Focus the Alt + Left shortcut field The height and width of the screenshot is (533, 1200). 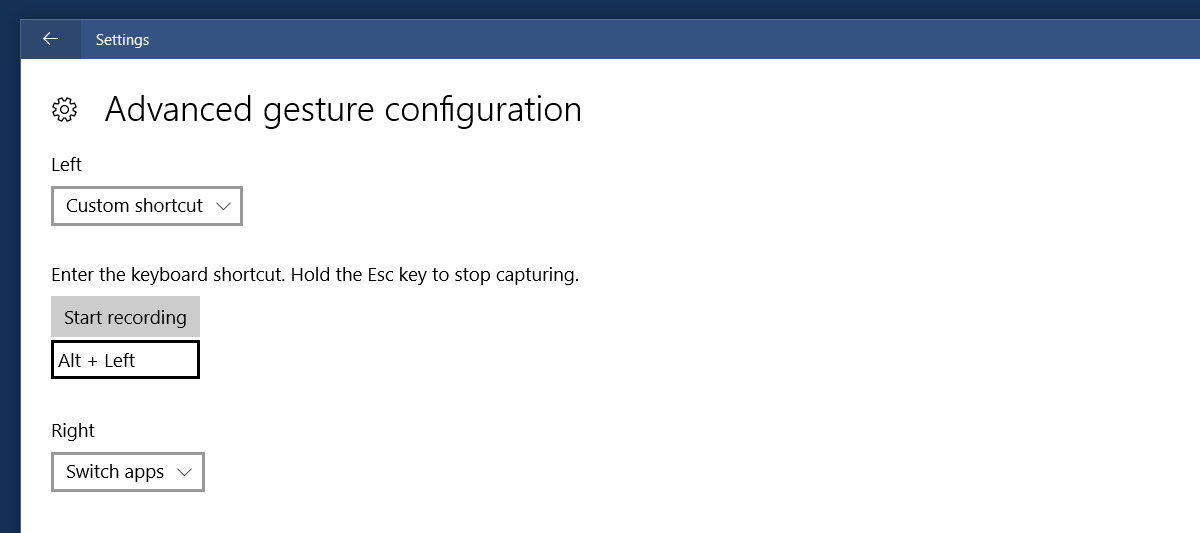pyautogui.click(x=125, y=360)
